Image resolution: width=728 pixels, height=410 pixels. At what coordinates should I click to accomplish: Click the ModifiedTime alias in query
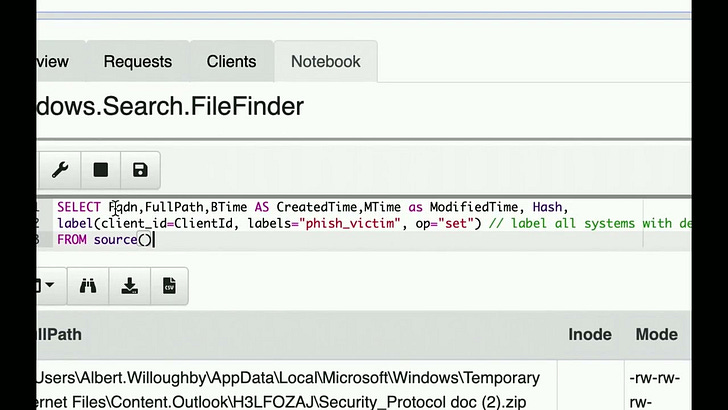click(x=474, y=207)
